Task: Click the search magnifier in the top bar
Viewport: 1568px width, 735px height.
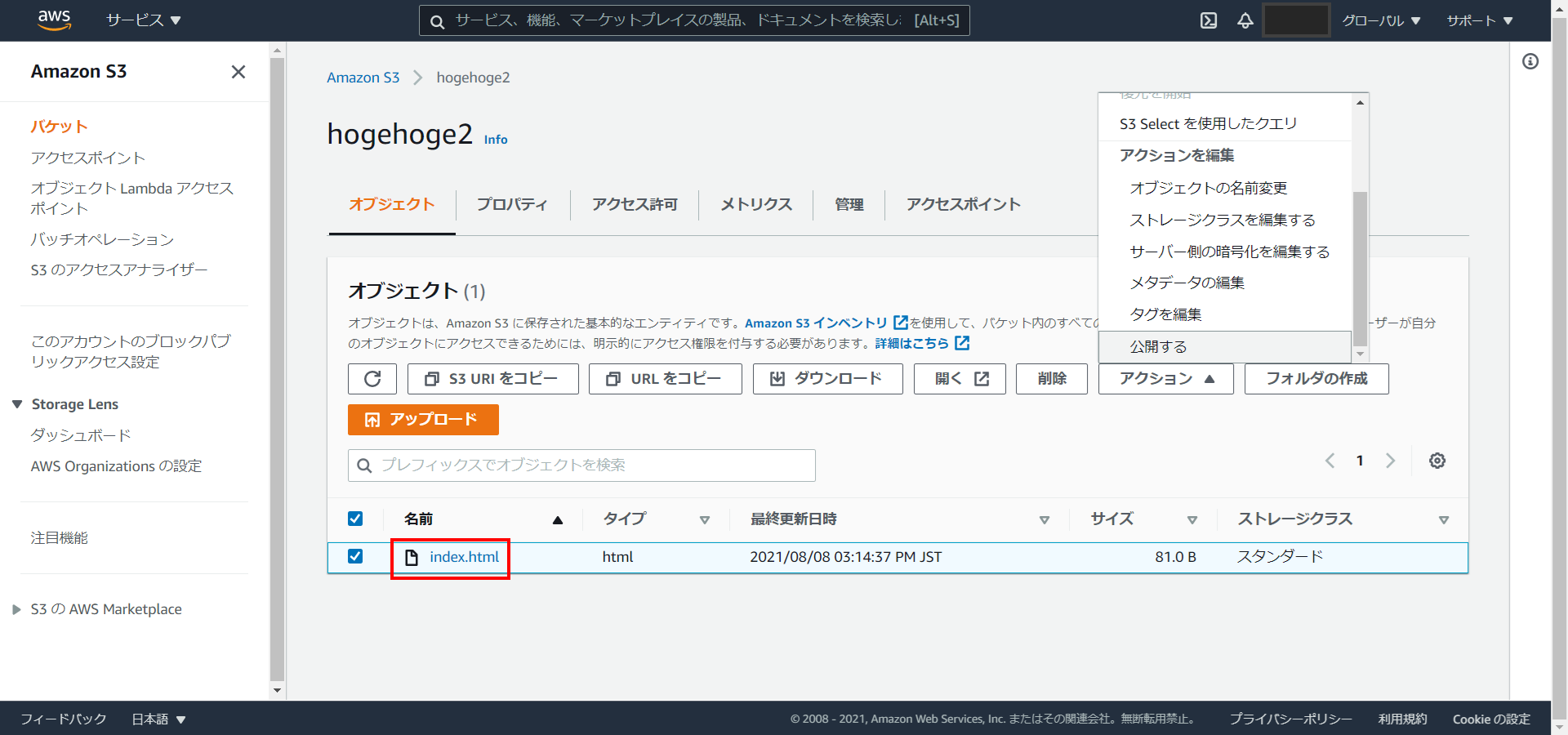Action: click(x=438, y=21)
